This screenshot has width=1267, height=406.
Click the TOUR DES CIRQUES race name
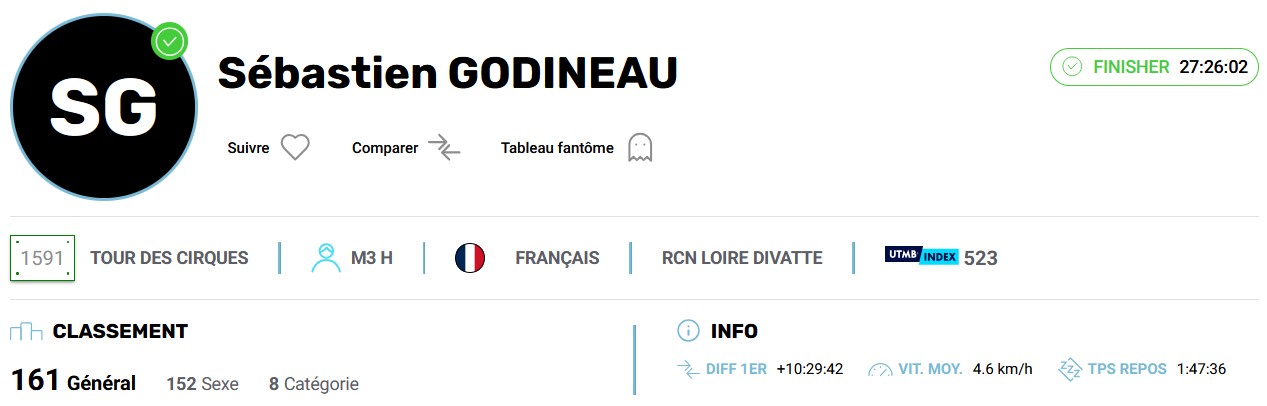tap(169, 258)
